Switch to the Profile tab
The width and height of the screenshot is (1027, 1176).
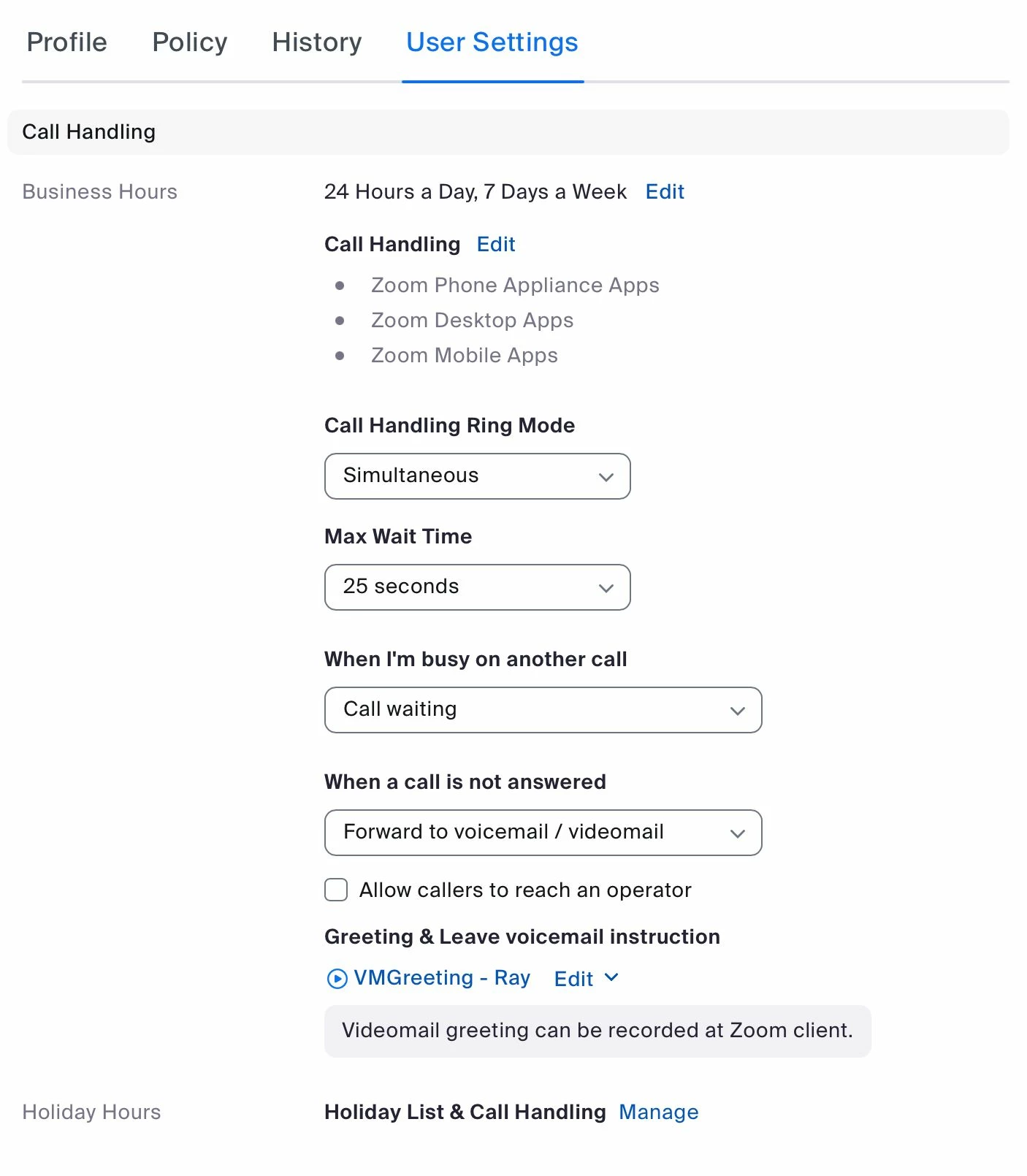(66, 42)
